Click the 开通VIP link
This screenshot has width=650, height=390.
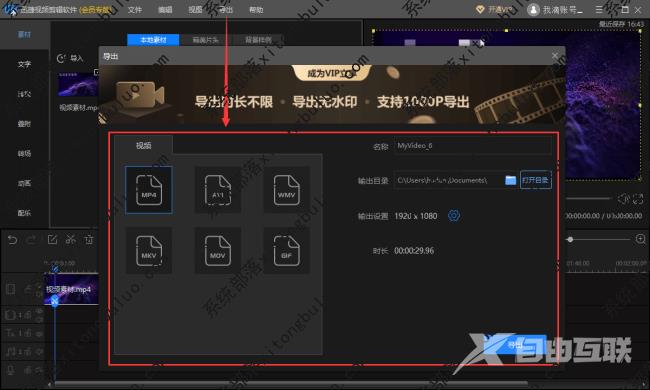coord(495,9)
